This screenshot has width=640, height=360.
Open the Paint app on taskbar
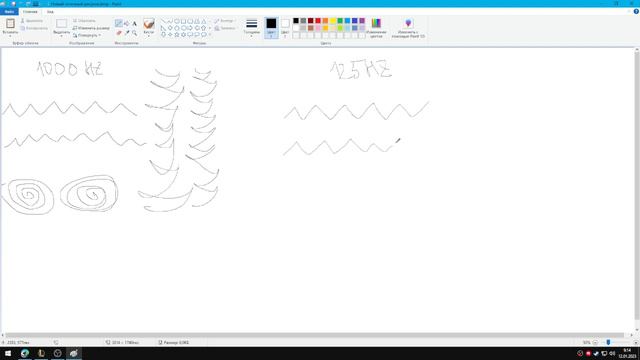pyautogui.click(x=73, y=353)
